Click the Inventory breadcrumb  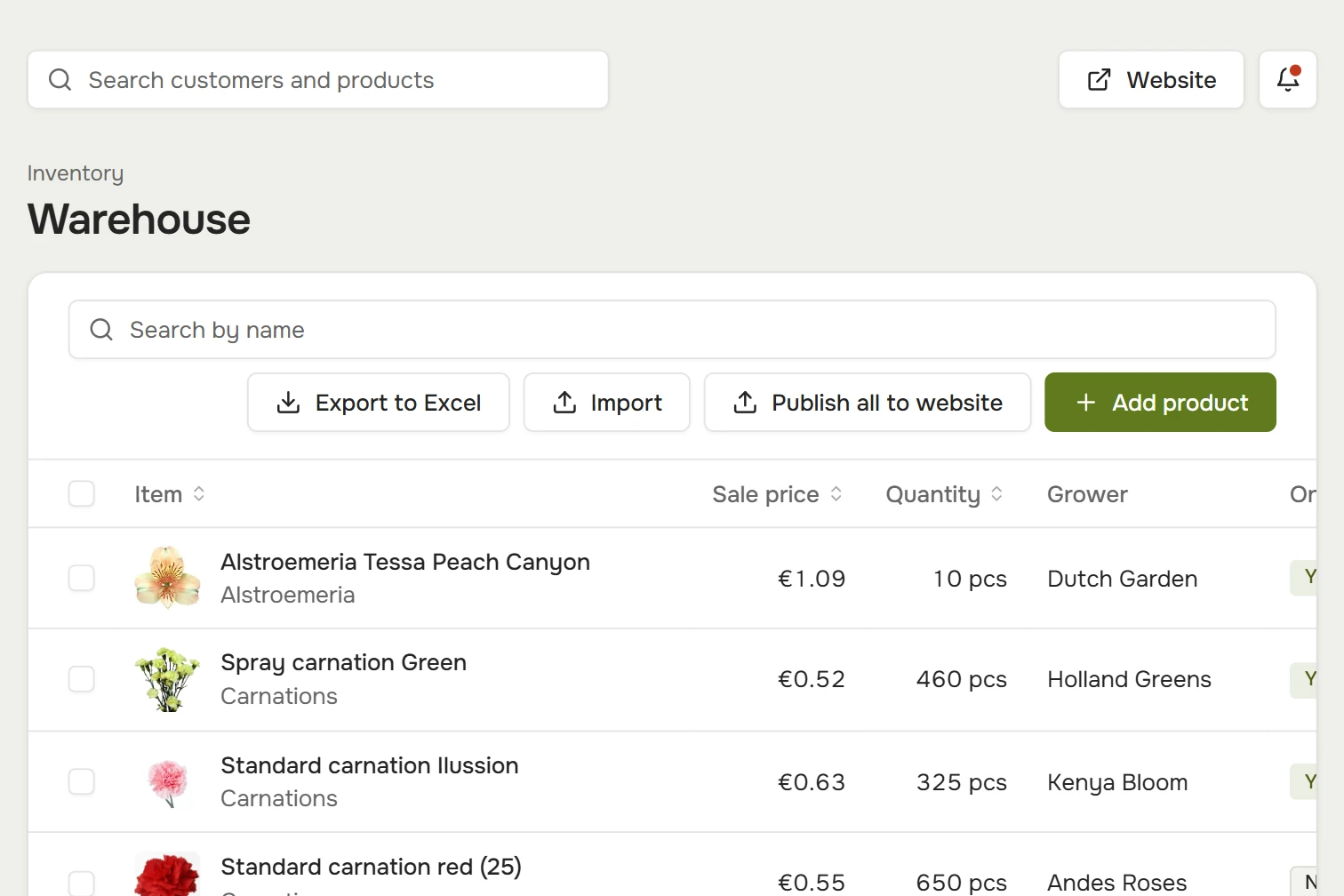[76, 173]
